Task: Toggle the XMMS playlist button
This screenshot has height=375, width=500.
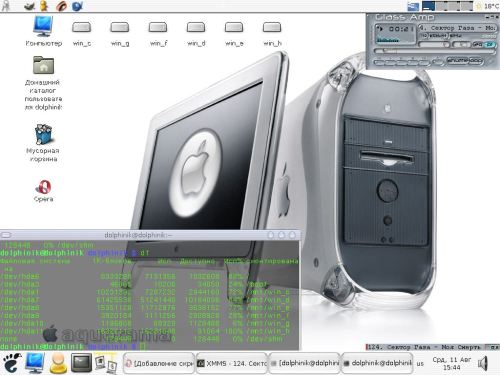Action: pyautogui.click(x=489, y=44)
